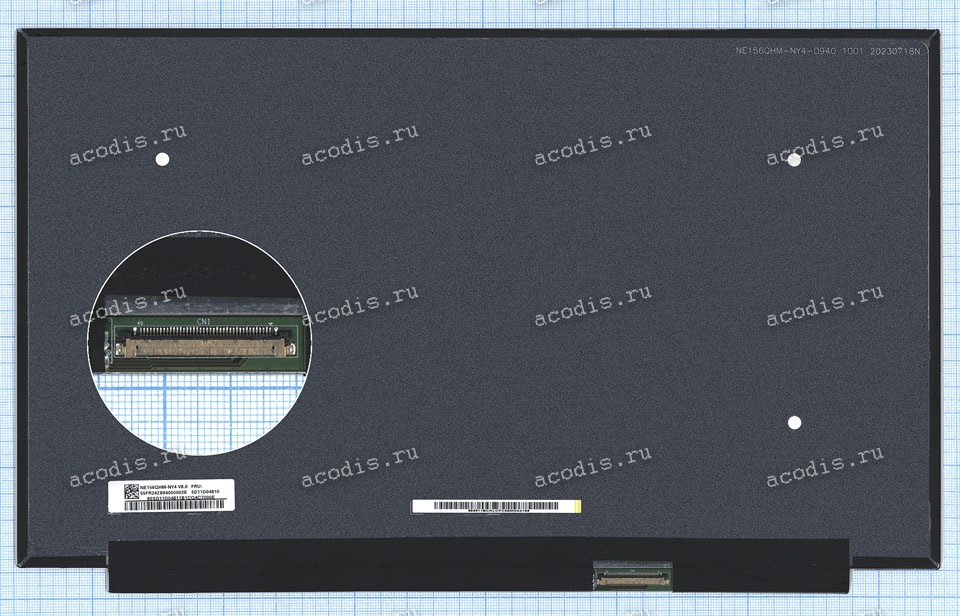Click the CN1 connector in circular inset

coord(205,348)
